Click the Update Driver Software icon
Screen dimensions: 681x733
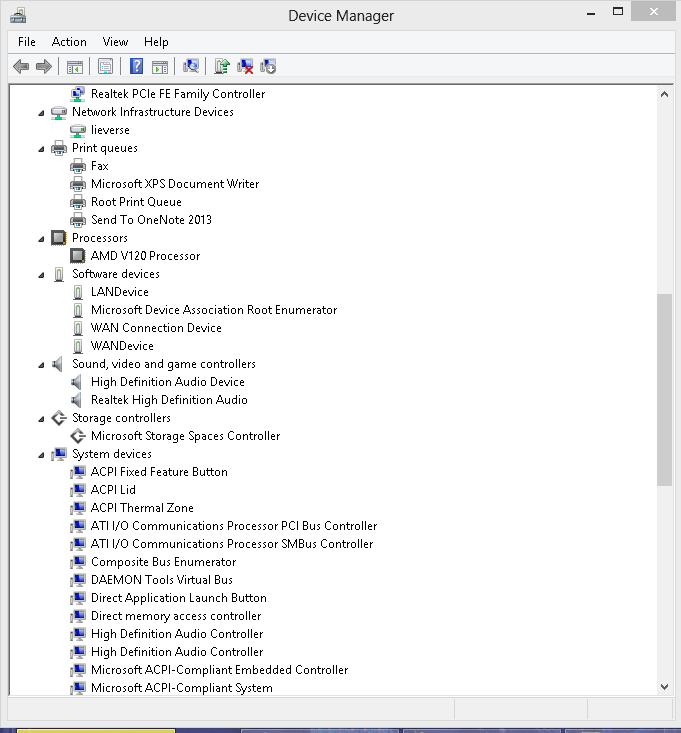tap(222, 66)
